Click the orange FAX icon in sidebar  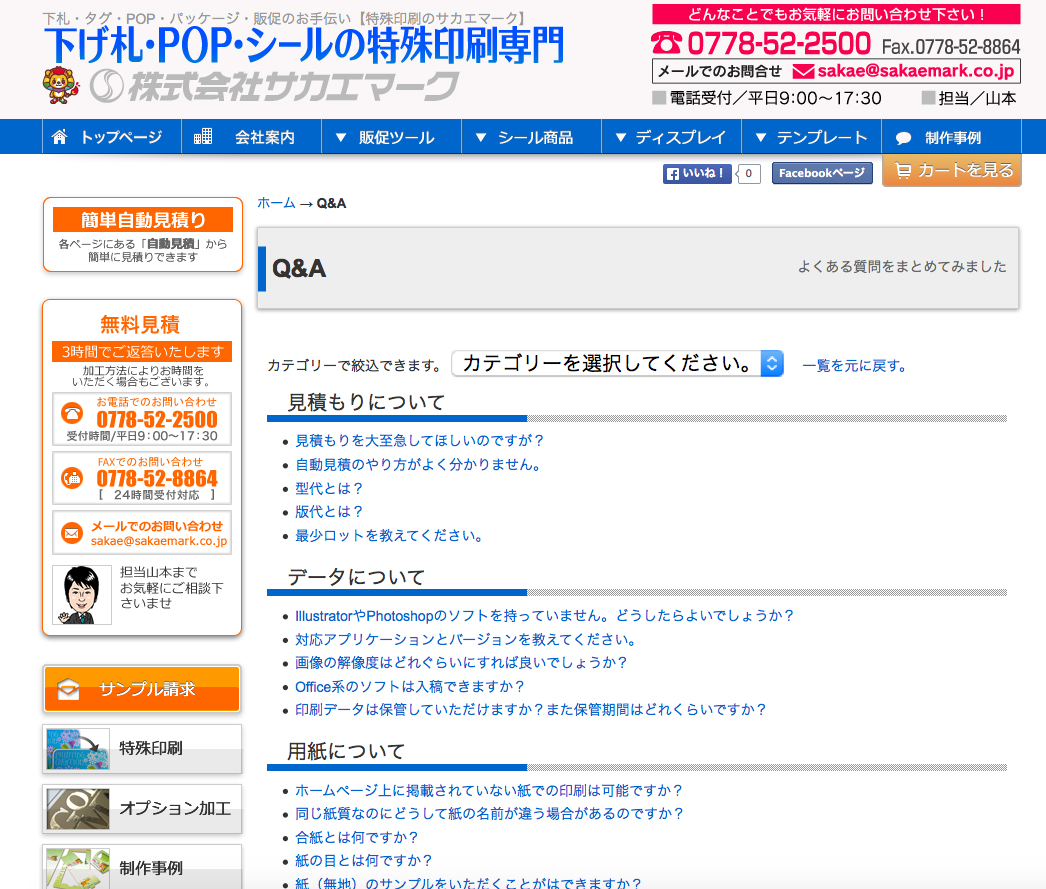72,477
